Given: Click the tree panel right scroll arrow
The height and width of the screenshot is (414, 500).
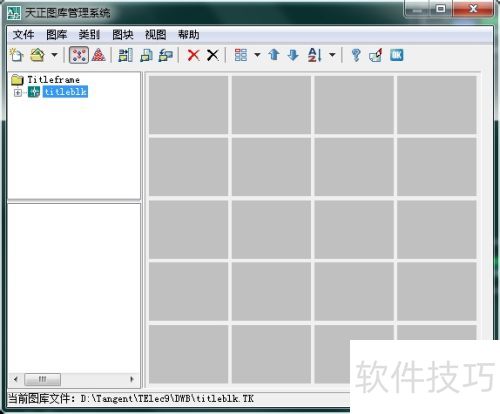Looking at the screenshot, I should (x=132, y=379).
